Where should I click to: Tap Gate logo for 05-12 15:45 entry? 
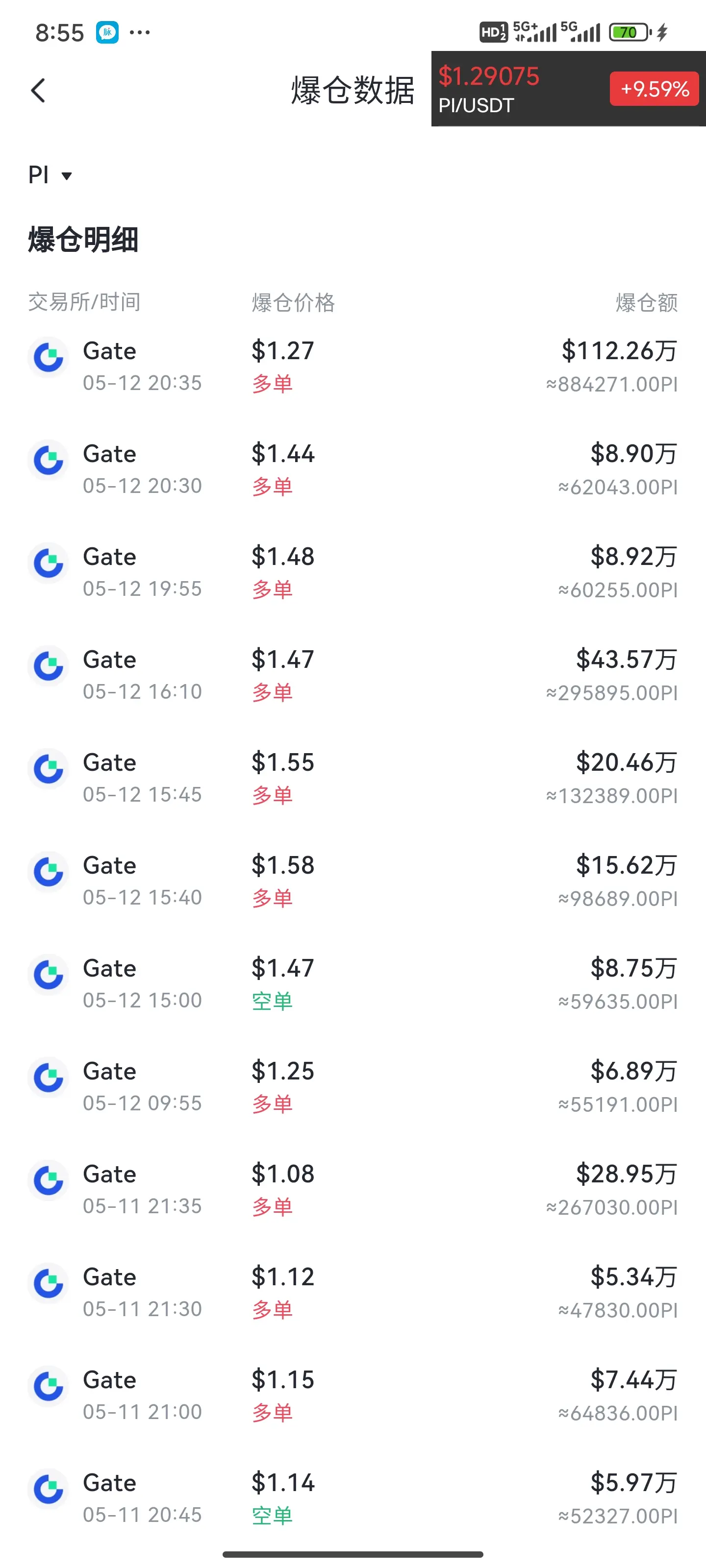[x=49, y=769]
